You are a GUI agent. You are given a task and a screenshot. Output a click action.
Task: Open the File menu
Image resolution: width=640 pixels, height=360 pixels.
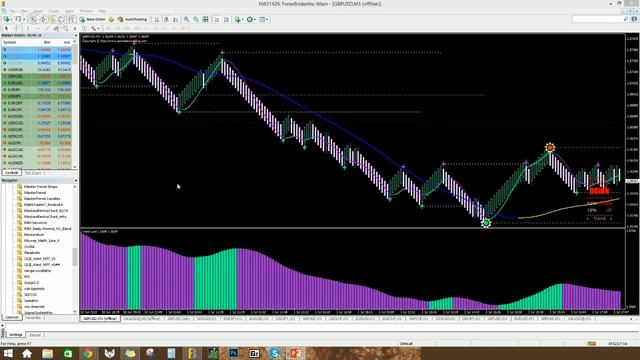(x=12, y=11)
